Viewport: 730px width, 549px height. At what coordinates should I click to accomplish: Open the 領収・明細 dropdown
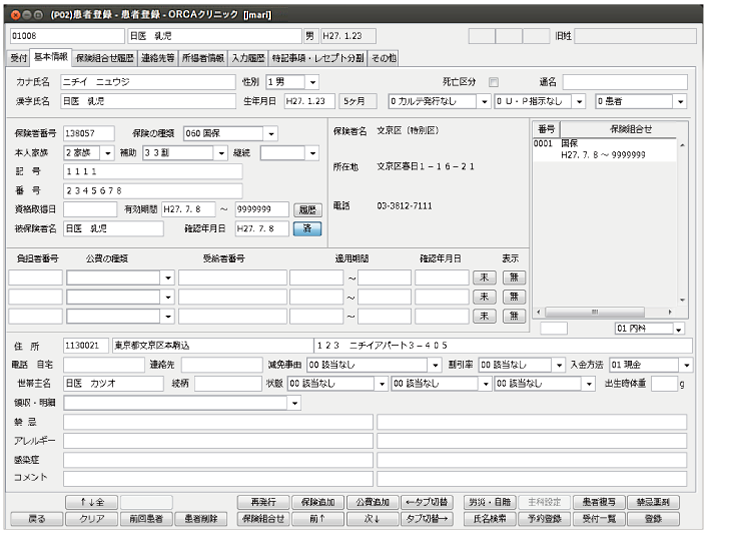[295, 403]
